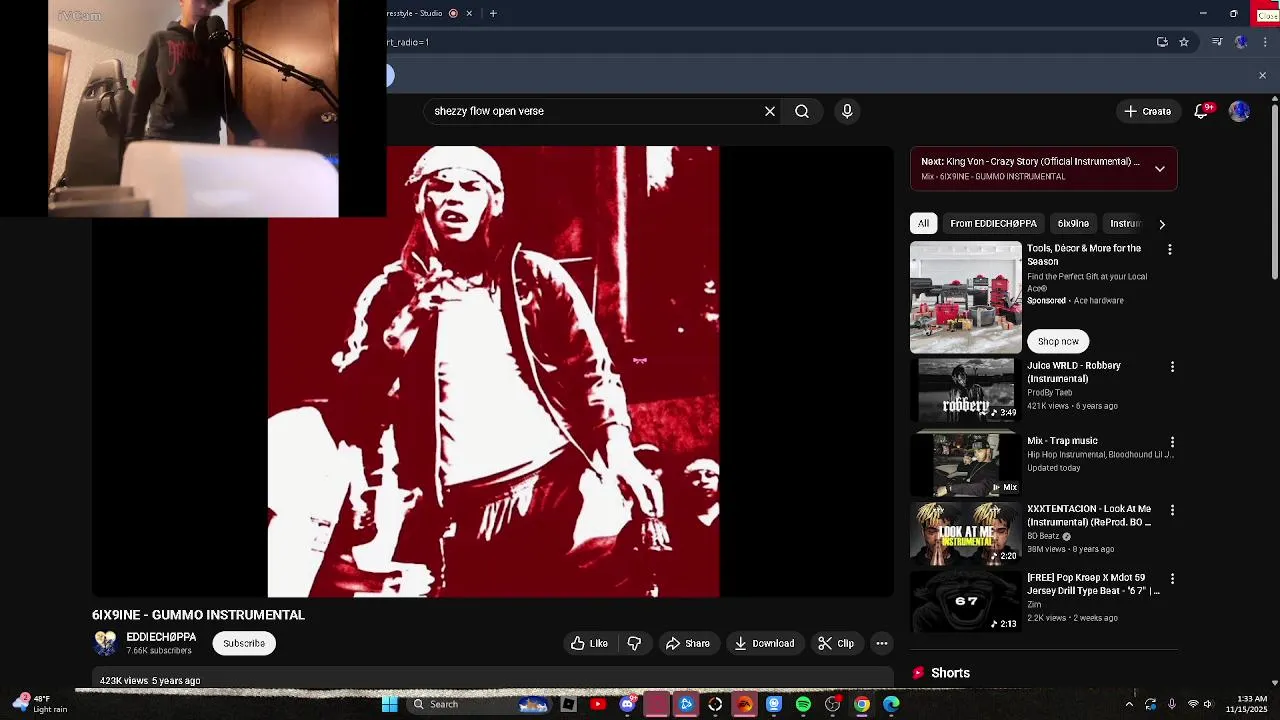This screenshot has height=720, width=1280.
Task: Click the video title '6IX9INE - GUMMO INSTRUMENTAL'
Action: click(x=198, y=615)
